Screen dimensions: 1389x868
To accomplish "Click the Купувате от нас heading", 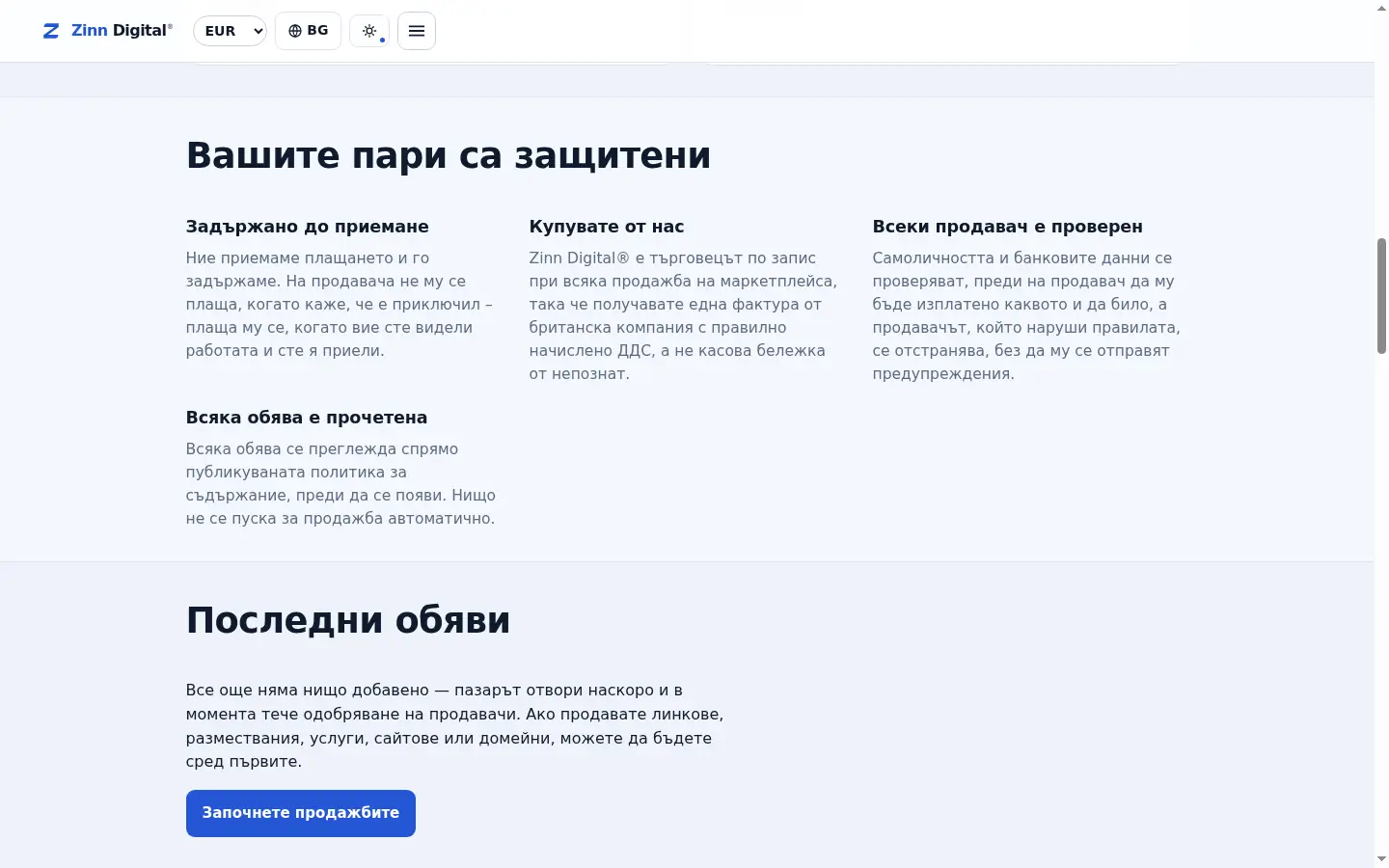I will coord(607,227).
